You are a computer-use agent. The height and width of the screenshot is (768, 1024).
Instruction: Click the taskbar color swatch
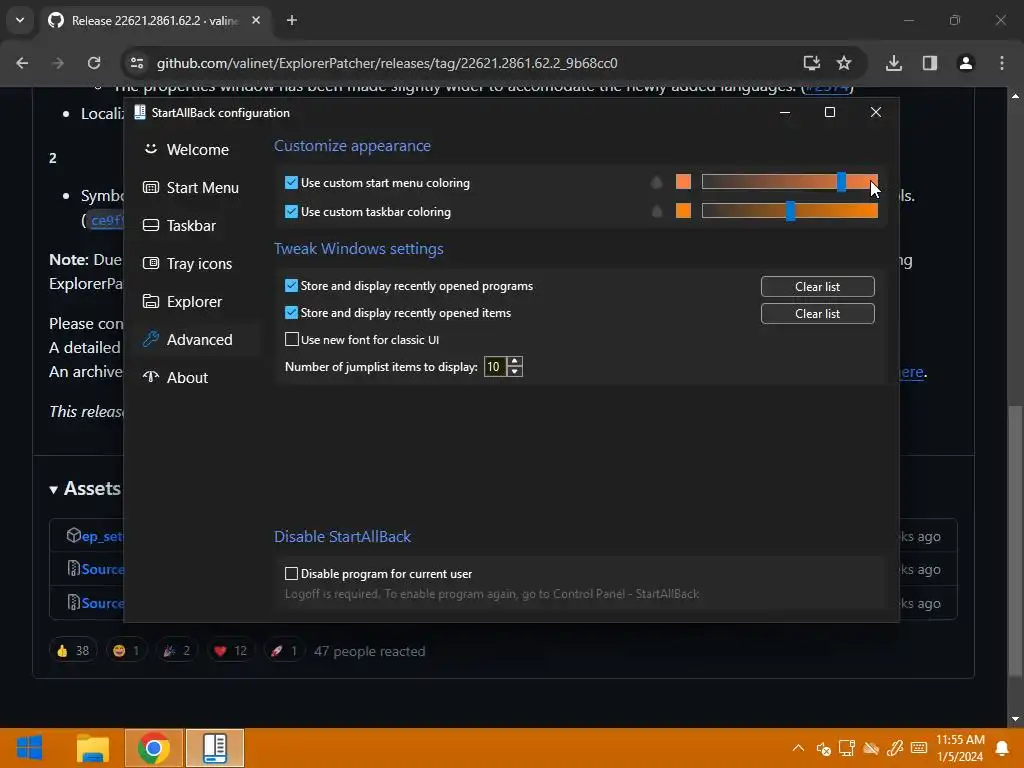[x=683, y=210]
